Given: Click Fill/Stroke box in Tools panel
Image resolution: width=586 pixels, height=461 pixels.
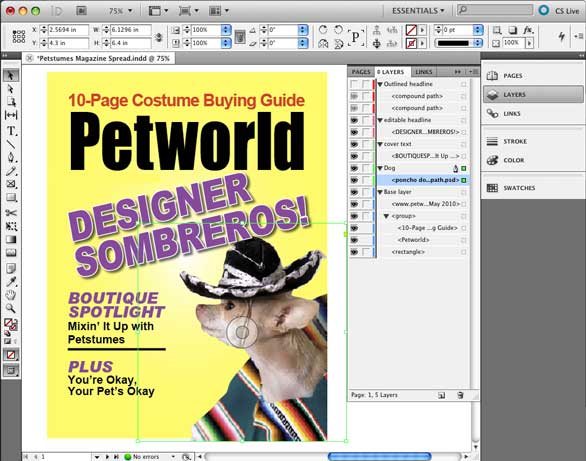Looking at the screenshot, I should click(x=11, y=324).
